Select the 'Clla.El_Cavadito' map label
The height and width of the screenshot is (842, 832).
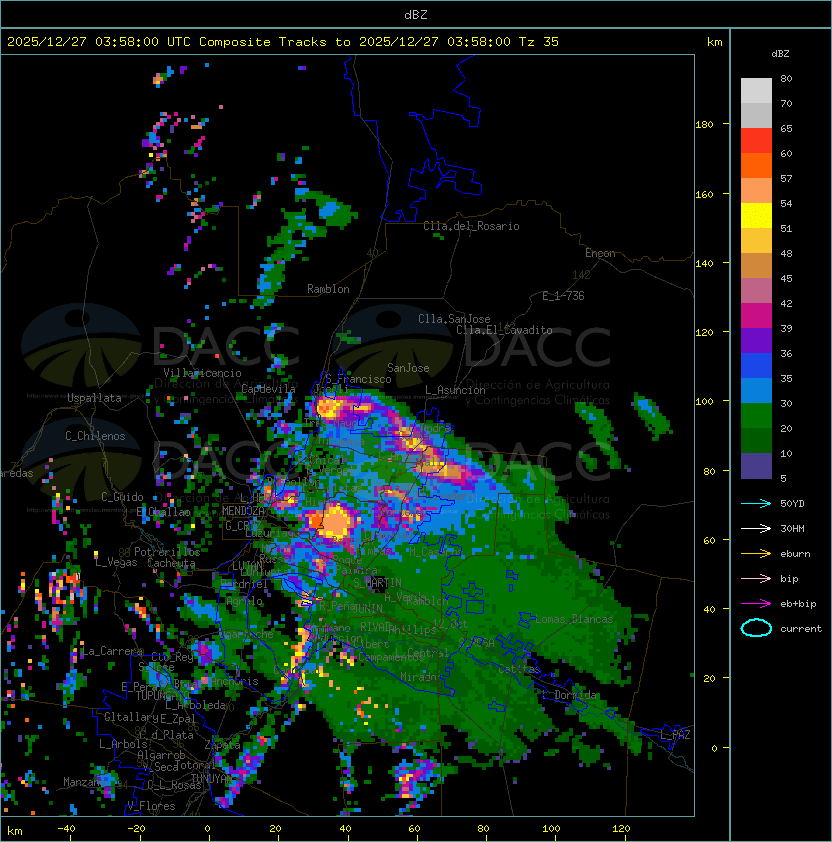(x=504, y=330)
